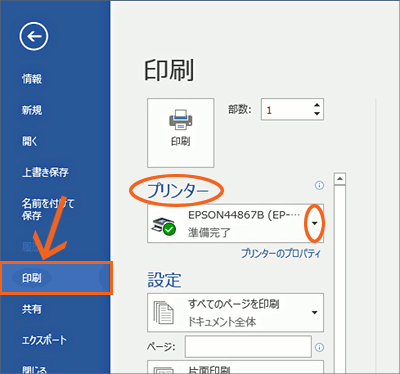Open 共有 in the sidebar
Viewport: 400px width, 374px height.
32,309
